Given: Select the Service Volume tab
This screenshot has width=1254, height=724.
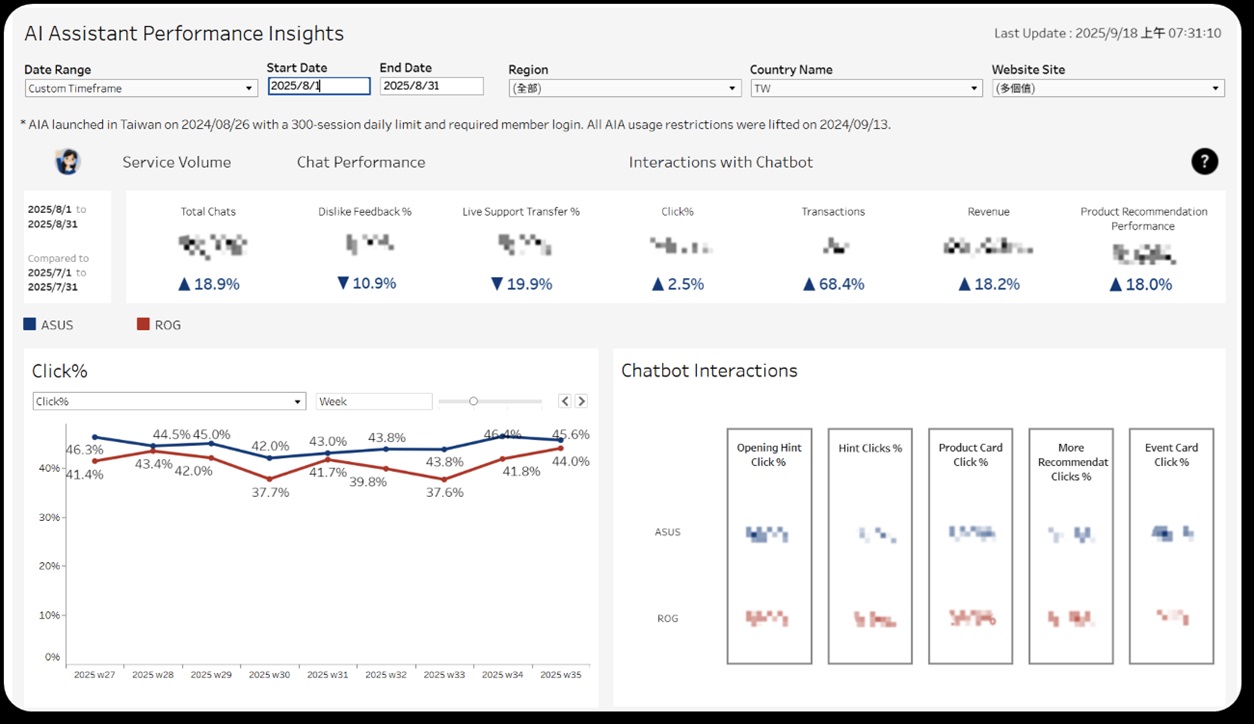Looking at the screenshot, I should (176, 162).
